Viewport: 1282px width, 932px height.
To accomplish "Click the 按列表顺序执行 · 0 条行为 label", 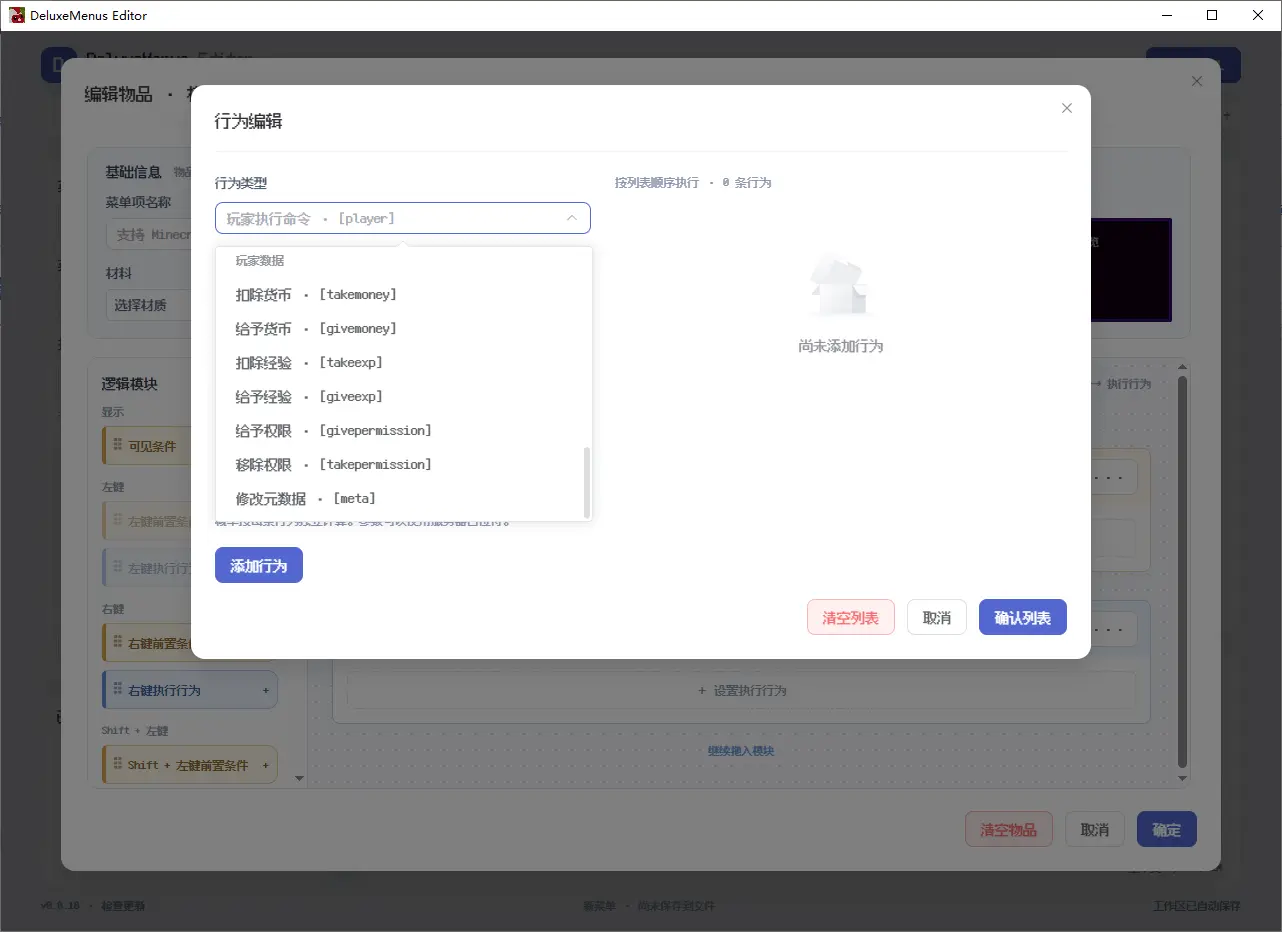I will click(x=693, y=183).
